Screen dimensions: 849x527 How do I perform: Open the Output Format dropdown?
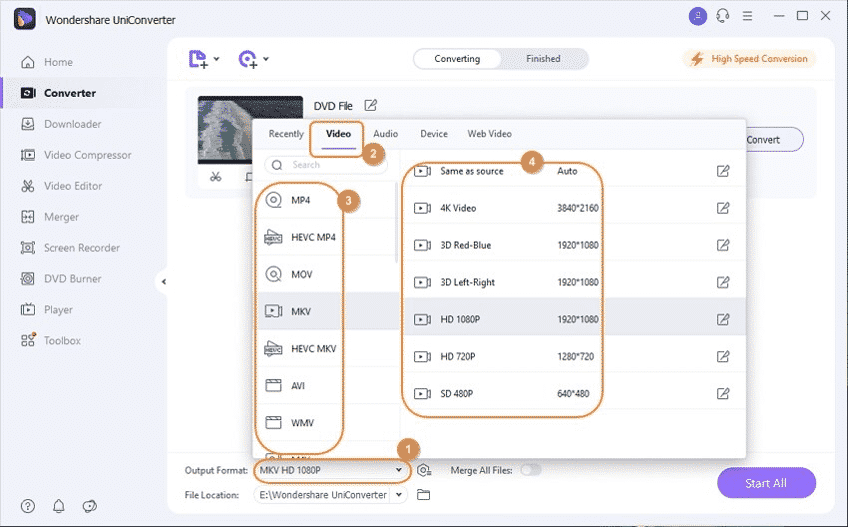tap(331, 470)
